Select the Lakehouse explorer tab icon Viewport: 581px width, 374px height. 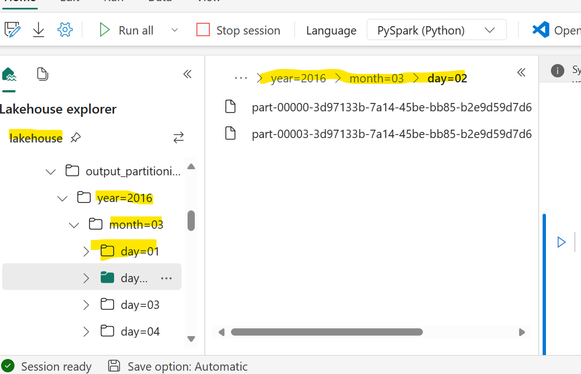pyautogui.click(x=9, y=75)
